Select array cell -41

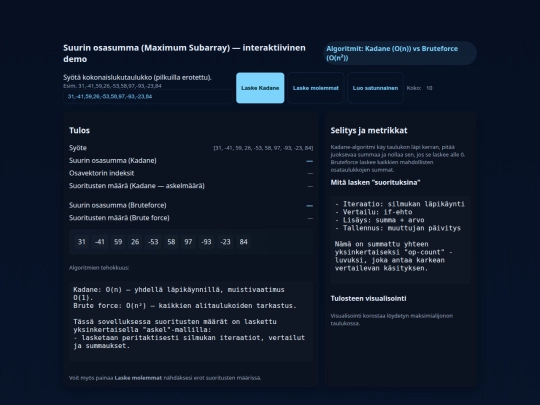(x=100, y=242)
